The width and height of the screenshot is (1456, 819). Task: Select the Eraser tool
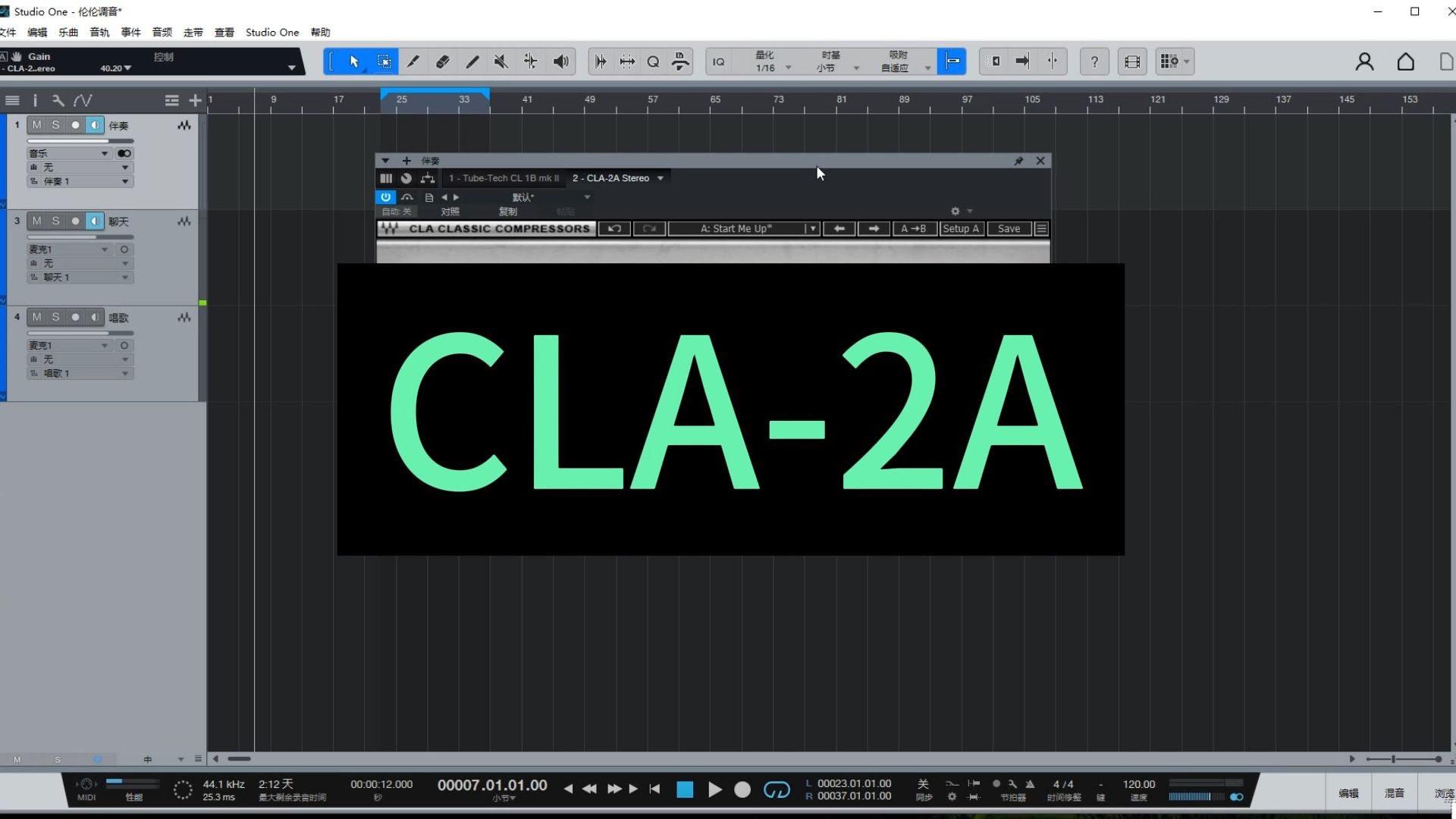[443, 61]
